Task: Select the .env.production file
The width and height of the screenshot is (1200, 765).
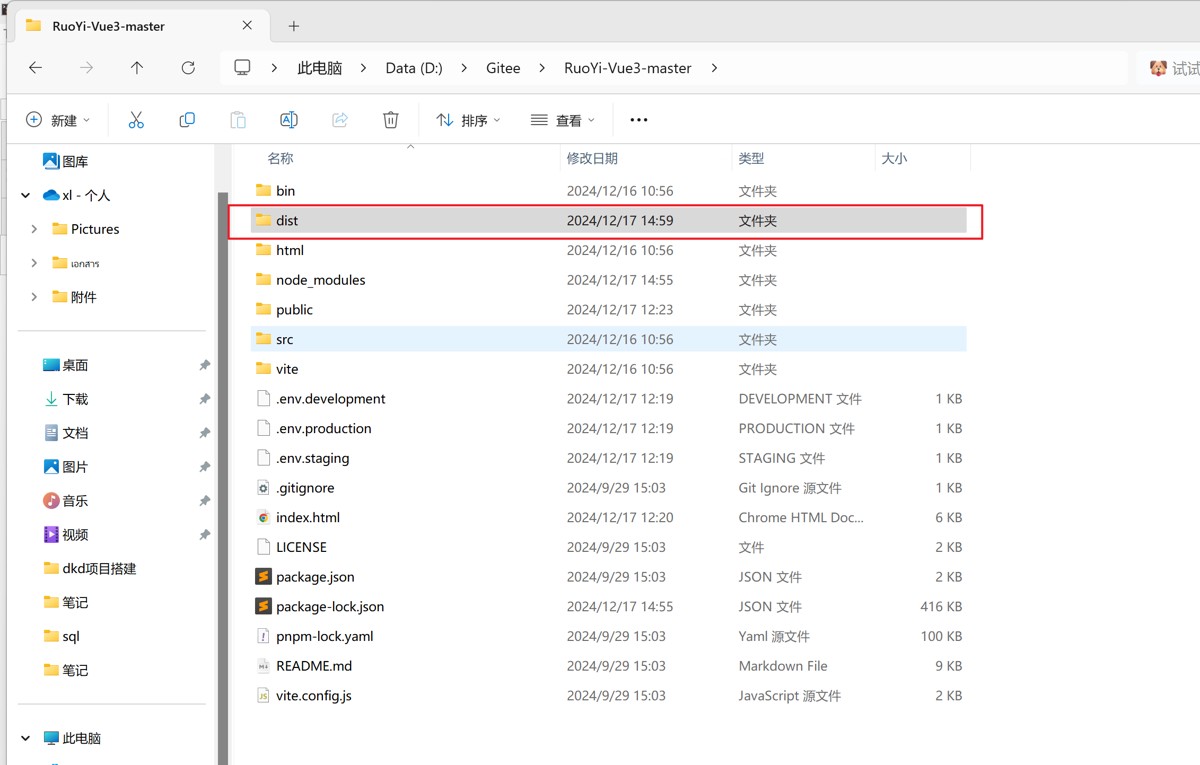Action: (x=323, y=428)
